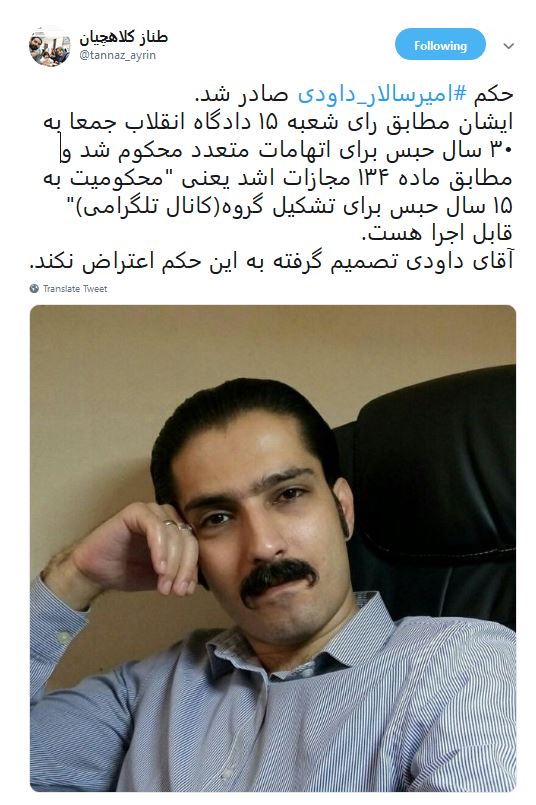The height and width of the screenshot is (805, 536).
Task: Click the Translate Tweet link
Action: pos(75,289)
